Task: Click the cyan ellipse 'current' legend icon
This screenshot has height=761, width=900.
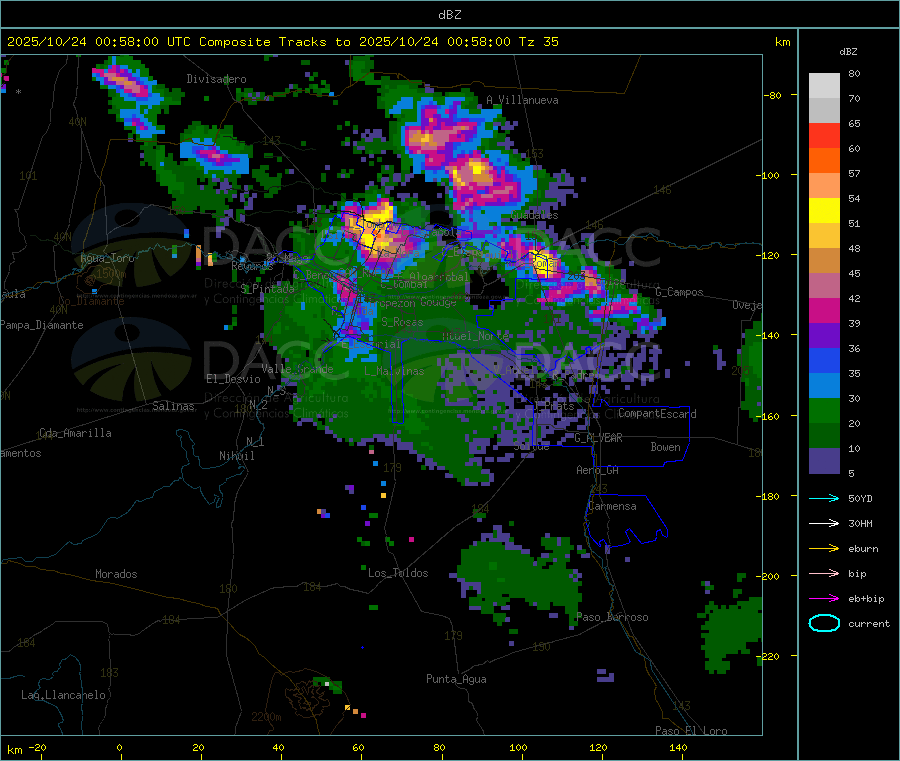Action: tap(824, 623)
